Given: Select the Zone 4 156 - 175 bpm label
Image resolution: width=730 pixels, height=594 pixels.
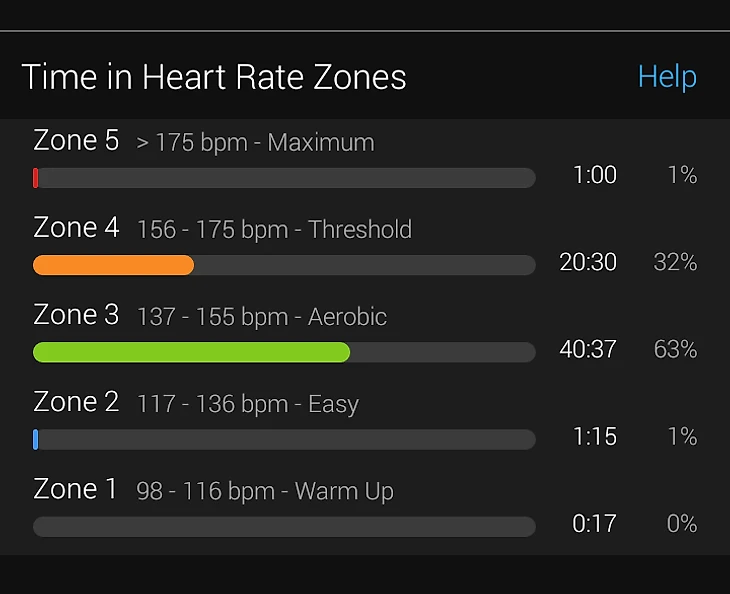Looking at the screenshot, I should (x=223, y=228).
